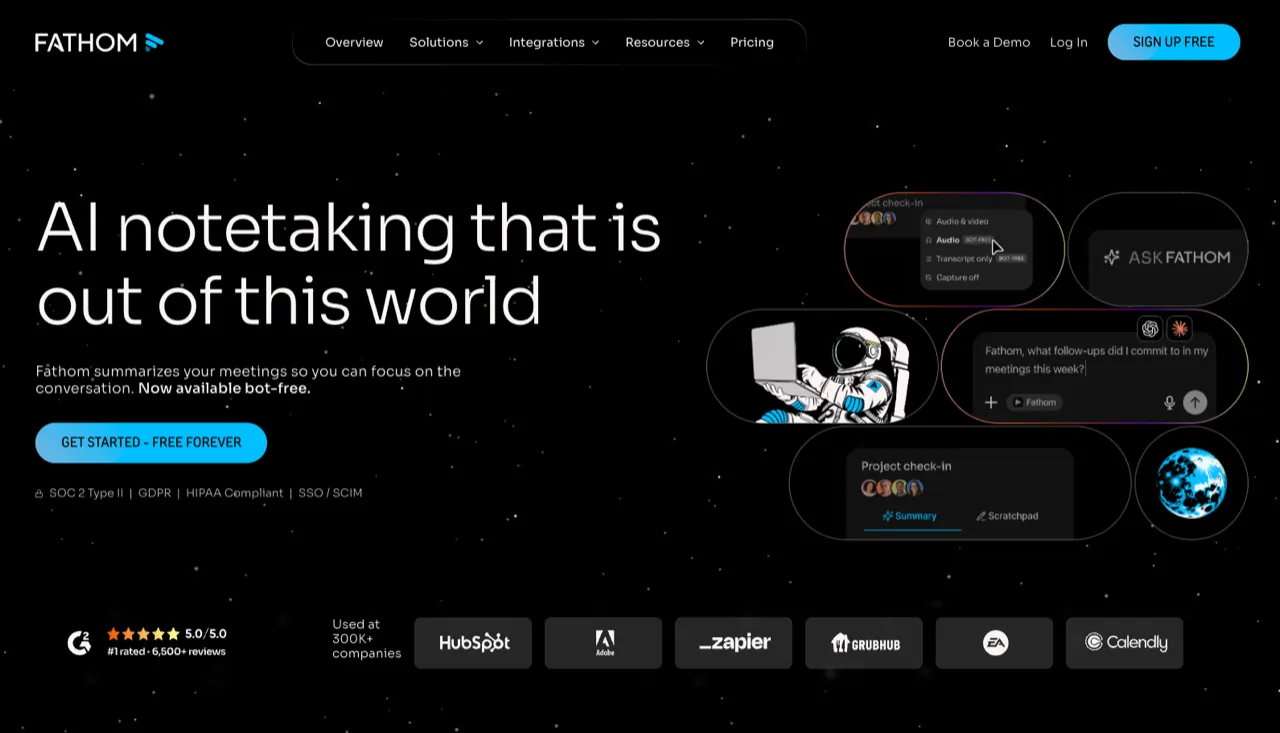Image resolution: width=1280 pixels, height=733 pixels.
Task: Click the Project check-in title above Summary
Action: click(x=906, y=466)
